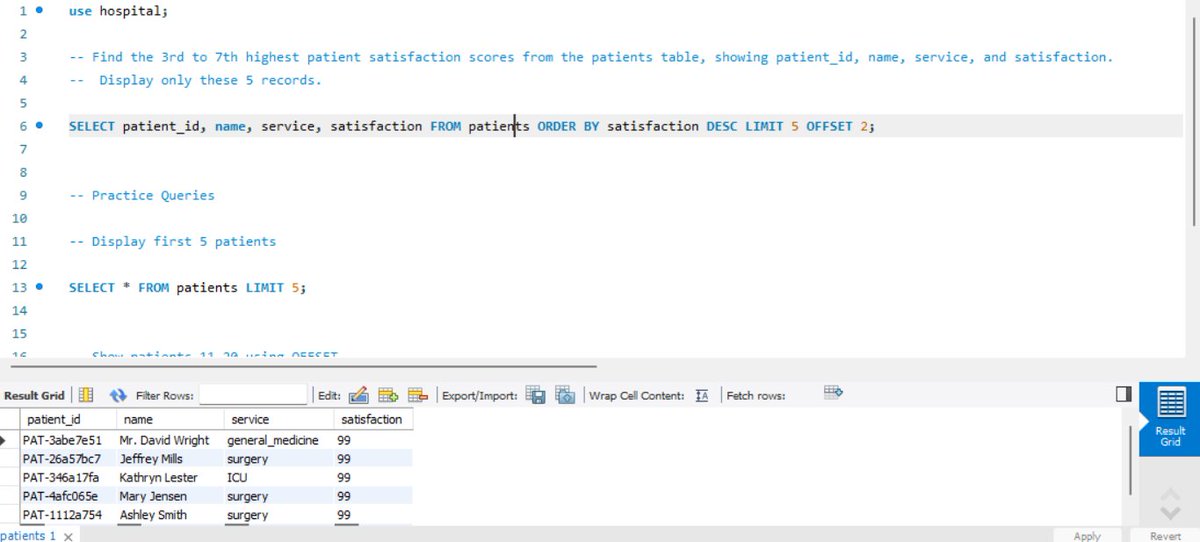1200x542 pixels.
Task: Click the statement marker dot on line 6
Action: (x=39, y=126)
